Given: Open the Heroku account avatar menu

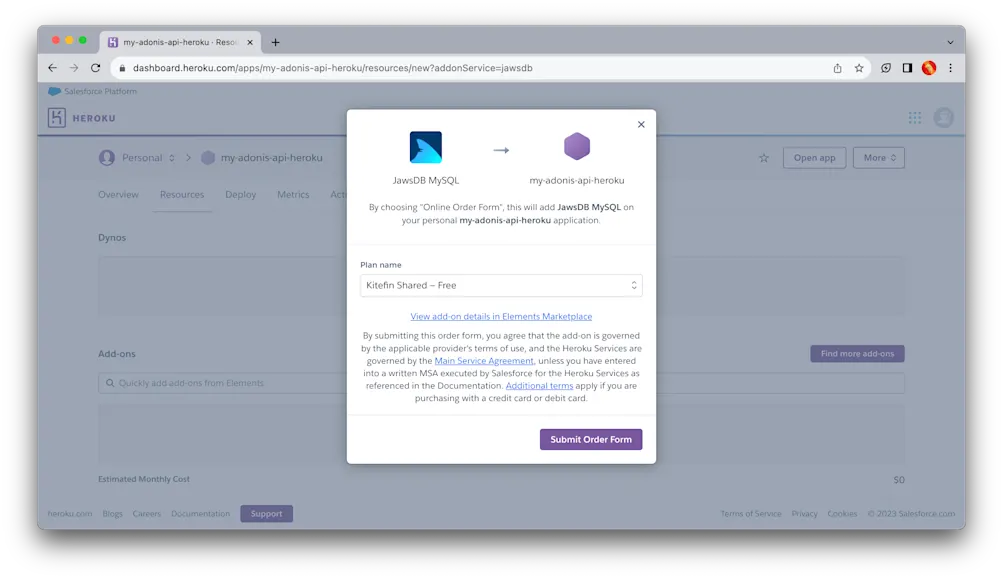Looking at the screenshot, I should [944, 118].
